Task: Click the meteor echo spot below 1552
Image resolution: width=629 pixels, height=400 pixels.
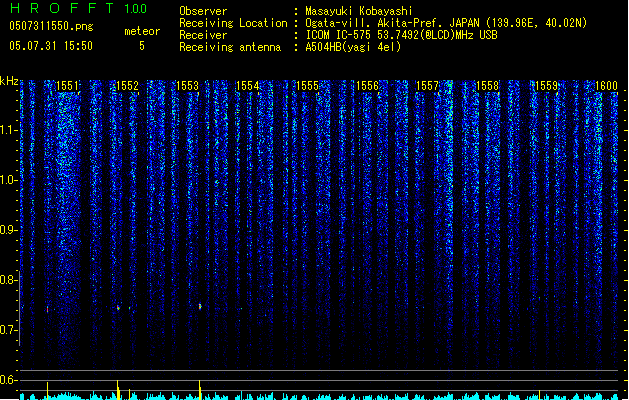Action: coord(118,308)
